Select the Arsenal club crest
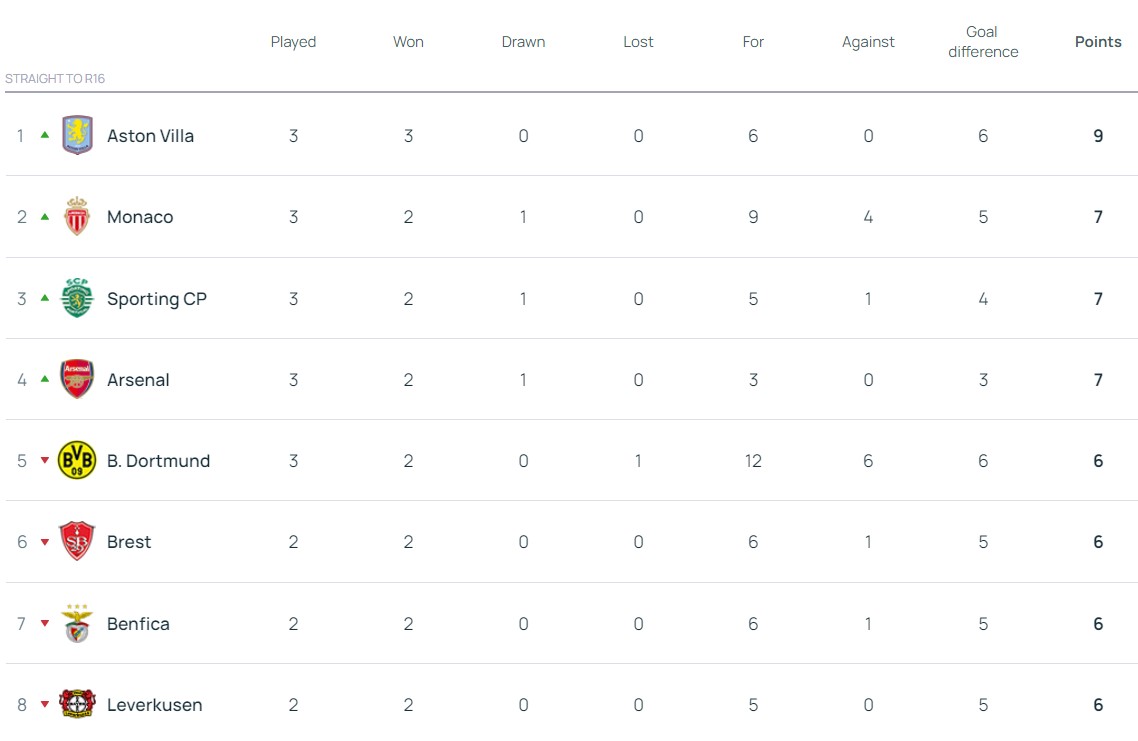Image resolution: width=1138 pixels, height=741 pixels. [x=77, y=379]
